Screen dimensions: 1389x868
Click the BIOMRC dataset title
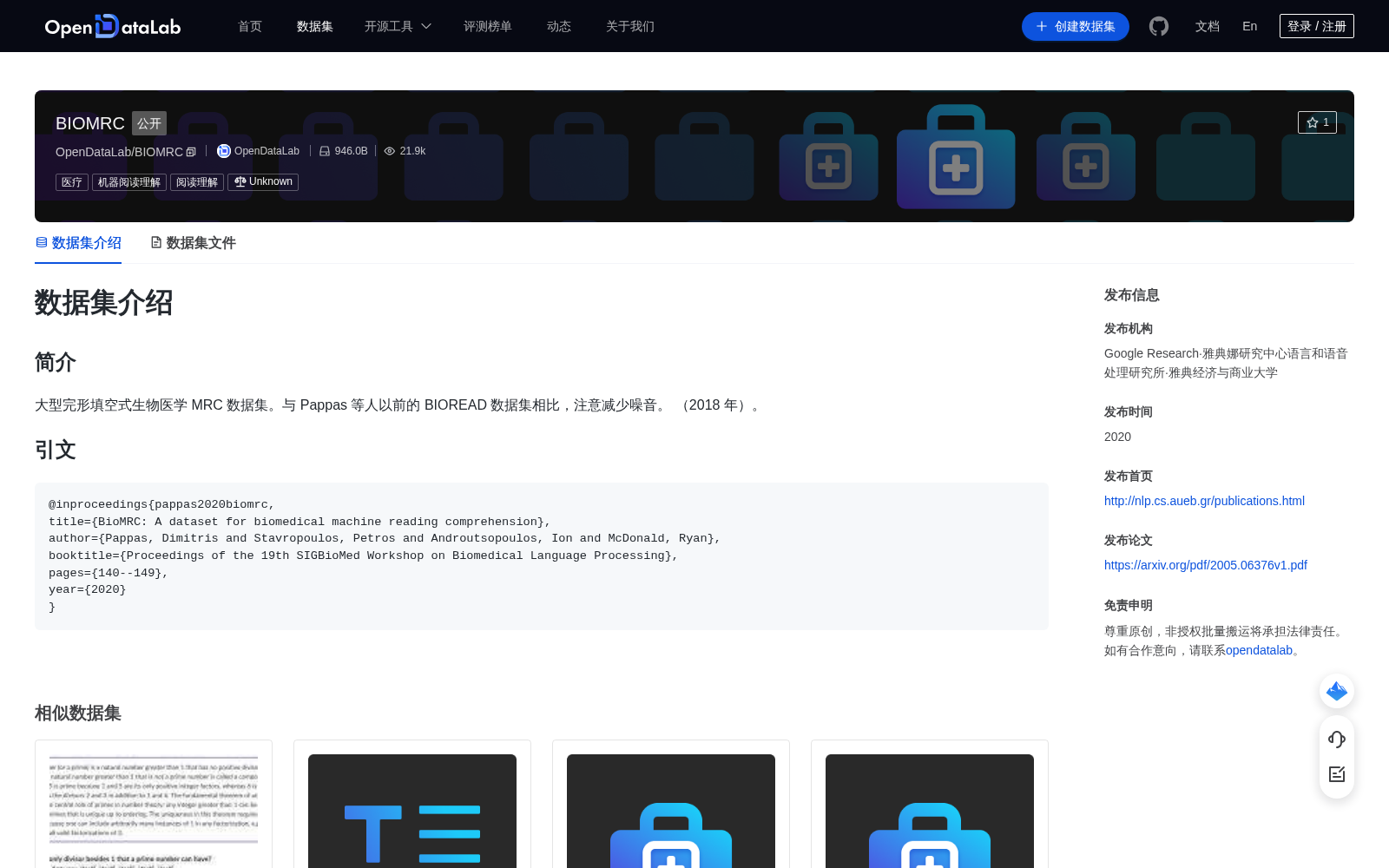click(90, 123)
